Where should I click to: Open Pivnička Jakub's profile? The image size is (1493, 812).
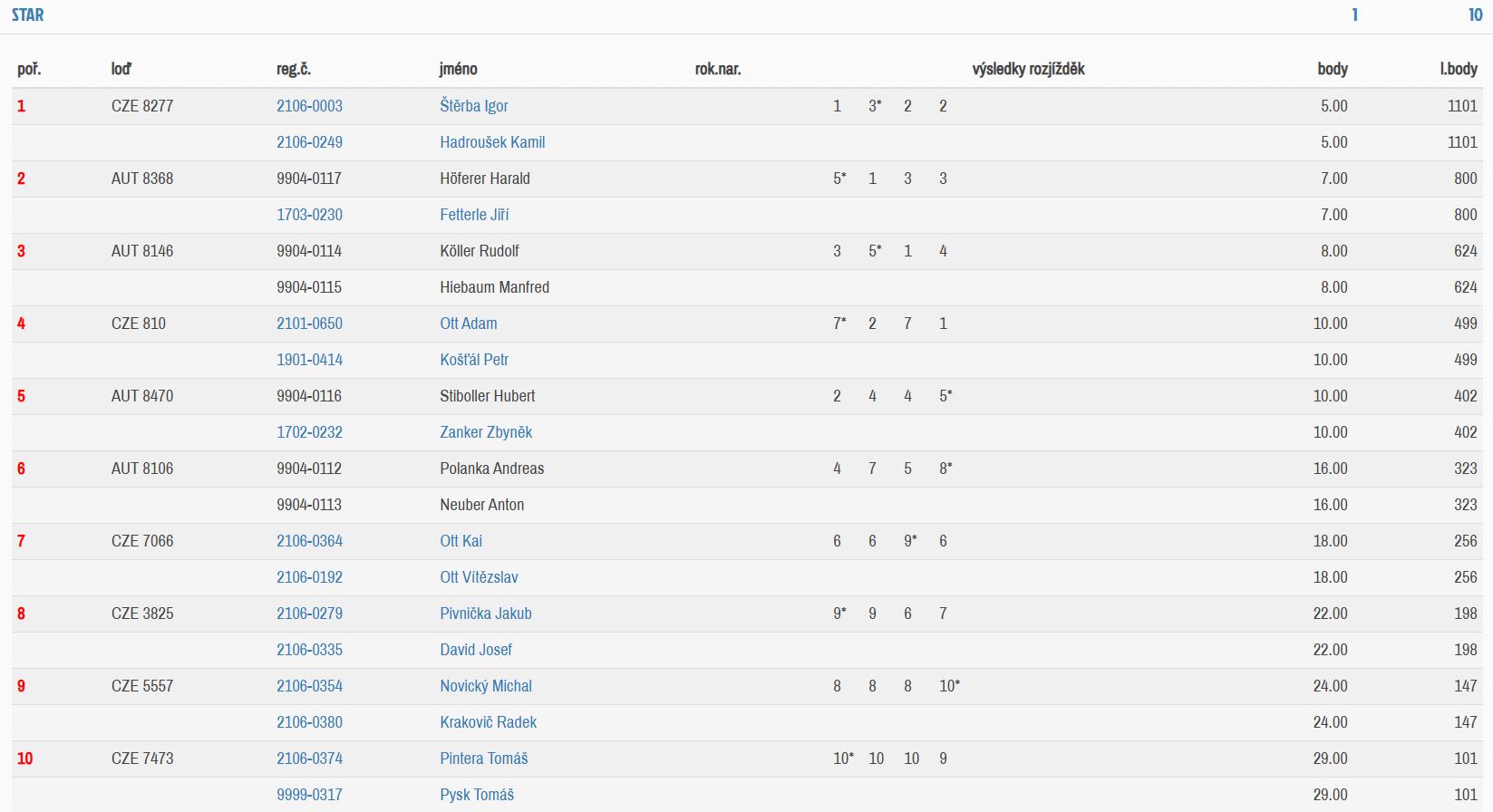coord(485,614)
